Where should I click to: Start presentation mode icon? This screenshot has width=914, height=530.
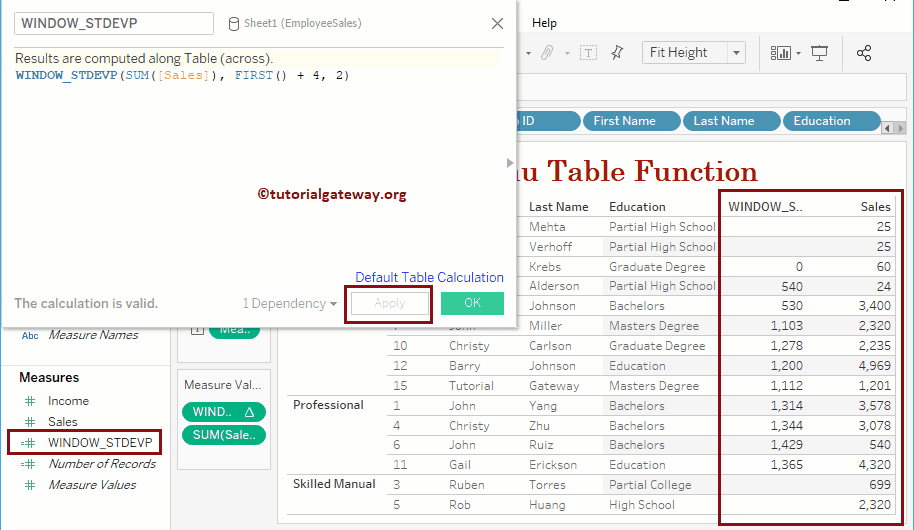pyautogui.click(x=820, y=53)
